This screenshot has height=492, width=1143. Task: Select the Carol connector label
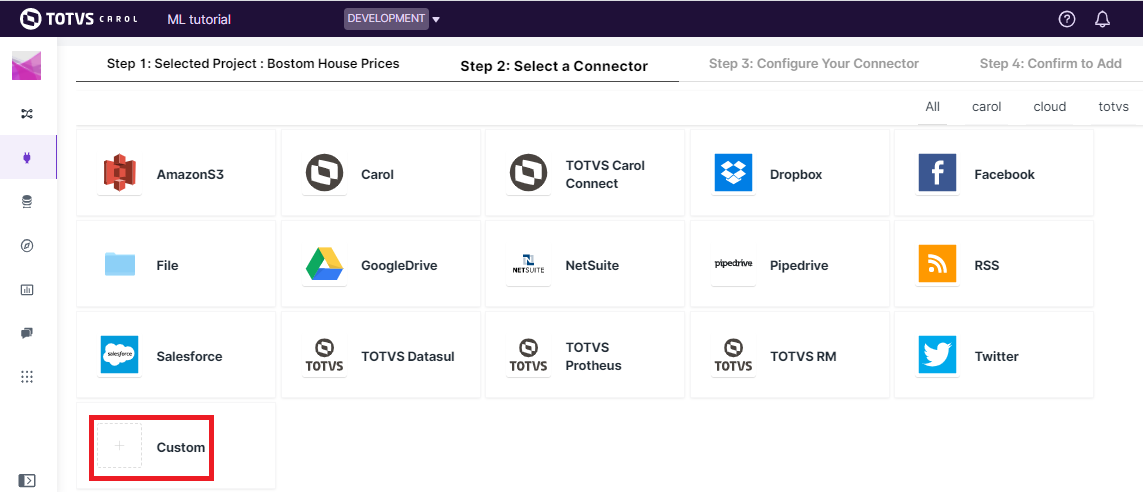coord(377,174)
